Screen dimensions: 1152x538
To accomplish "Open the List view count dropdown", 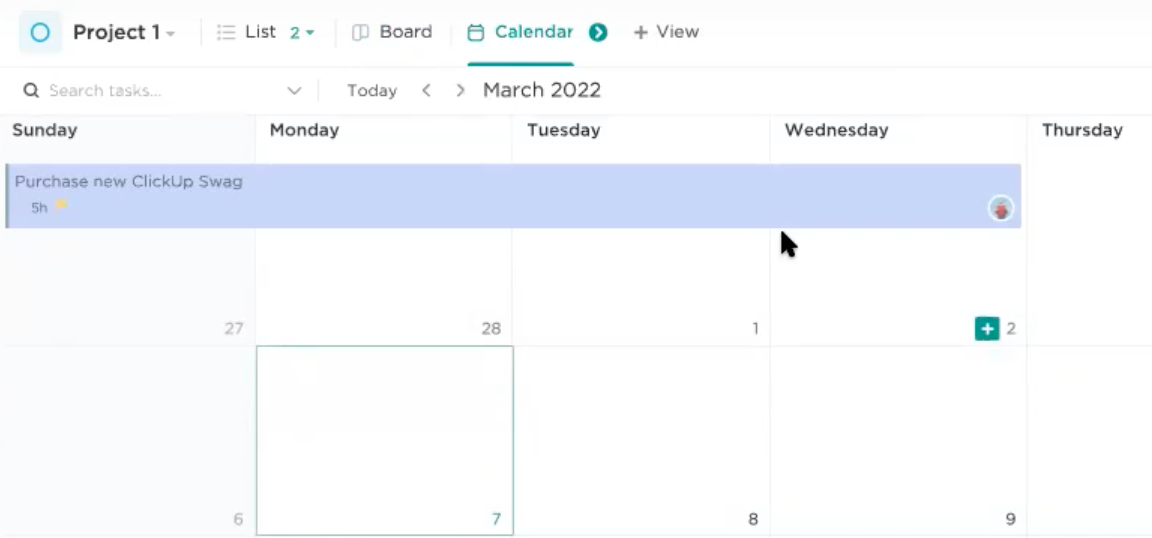I will 302,32.
